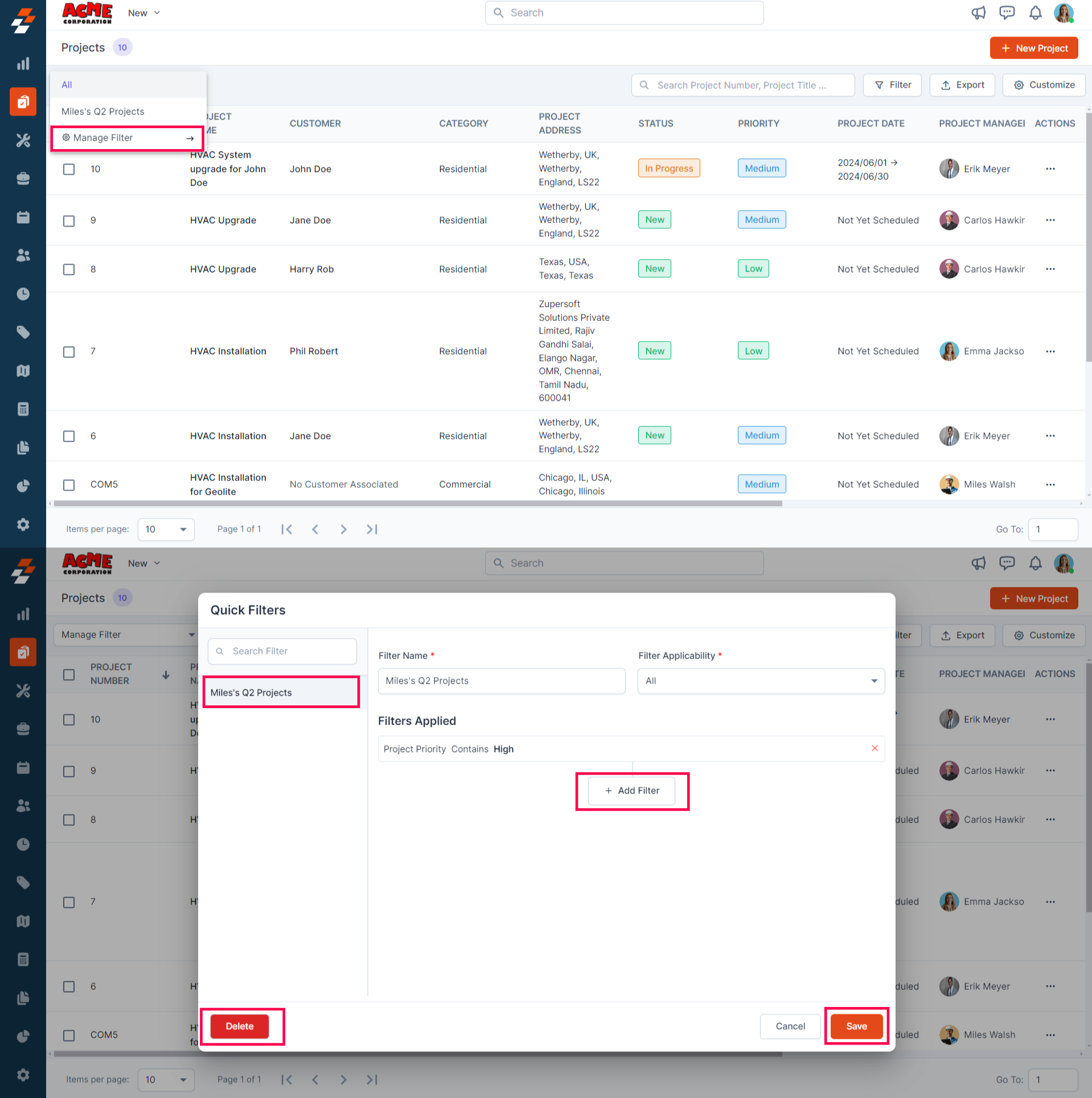Click the In Progress status badge
The image size is (1092, 1098).
tap(669, 168)
